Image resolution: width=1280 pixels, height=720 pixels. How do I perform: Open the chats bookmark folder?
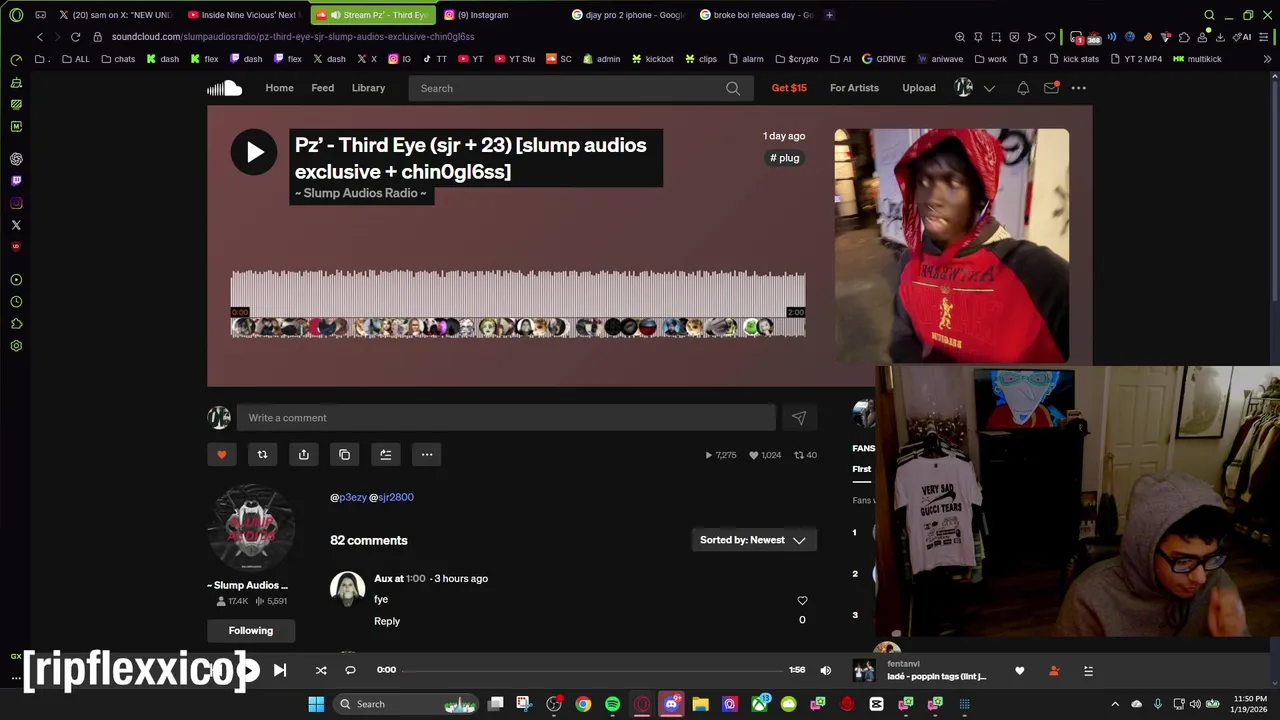(x=118, y=59)
